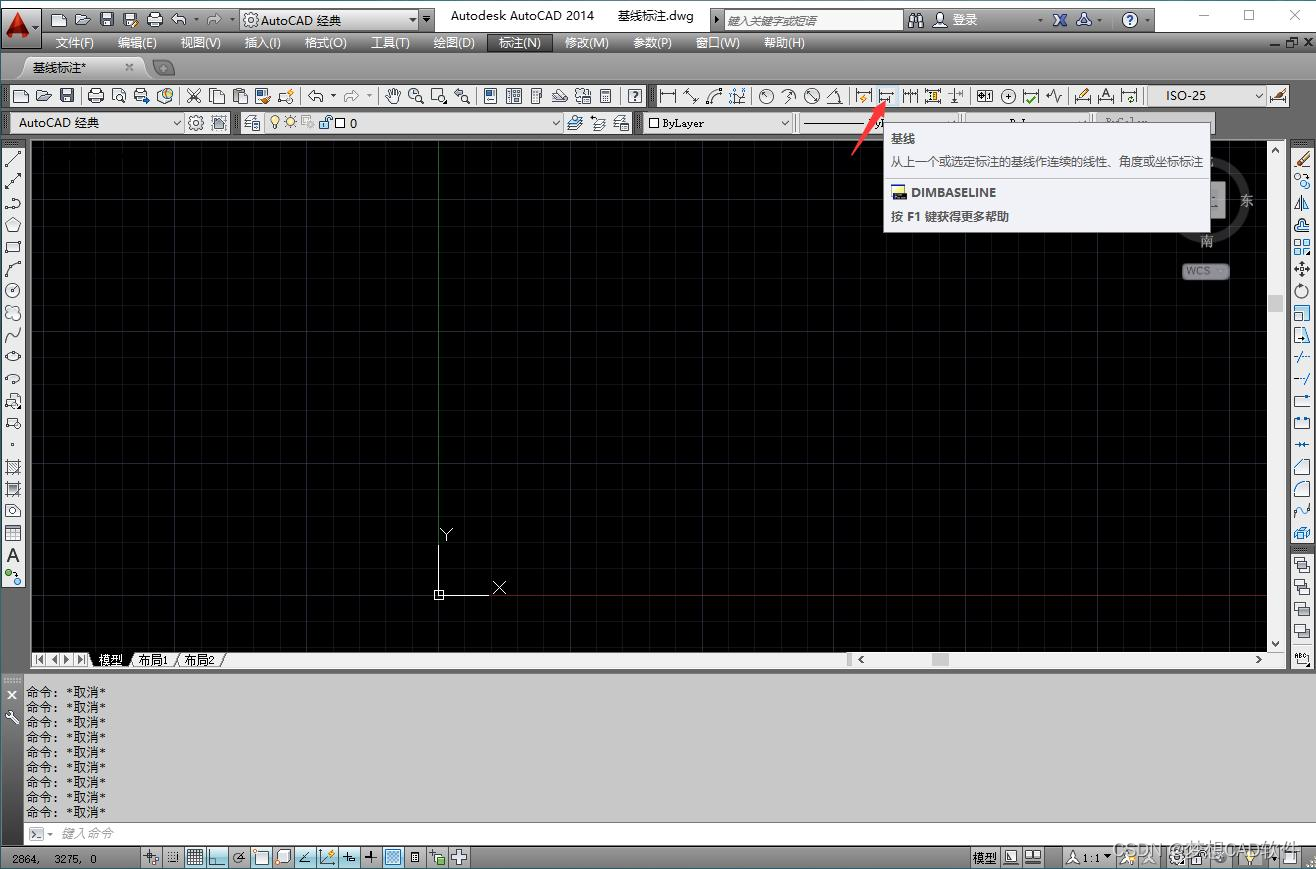This screenshot has width=1316, height=869.
Task: Switch to the 布局1 layout tab
Action: (153, 660)
